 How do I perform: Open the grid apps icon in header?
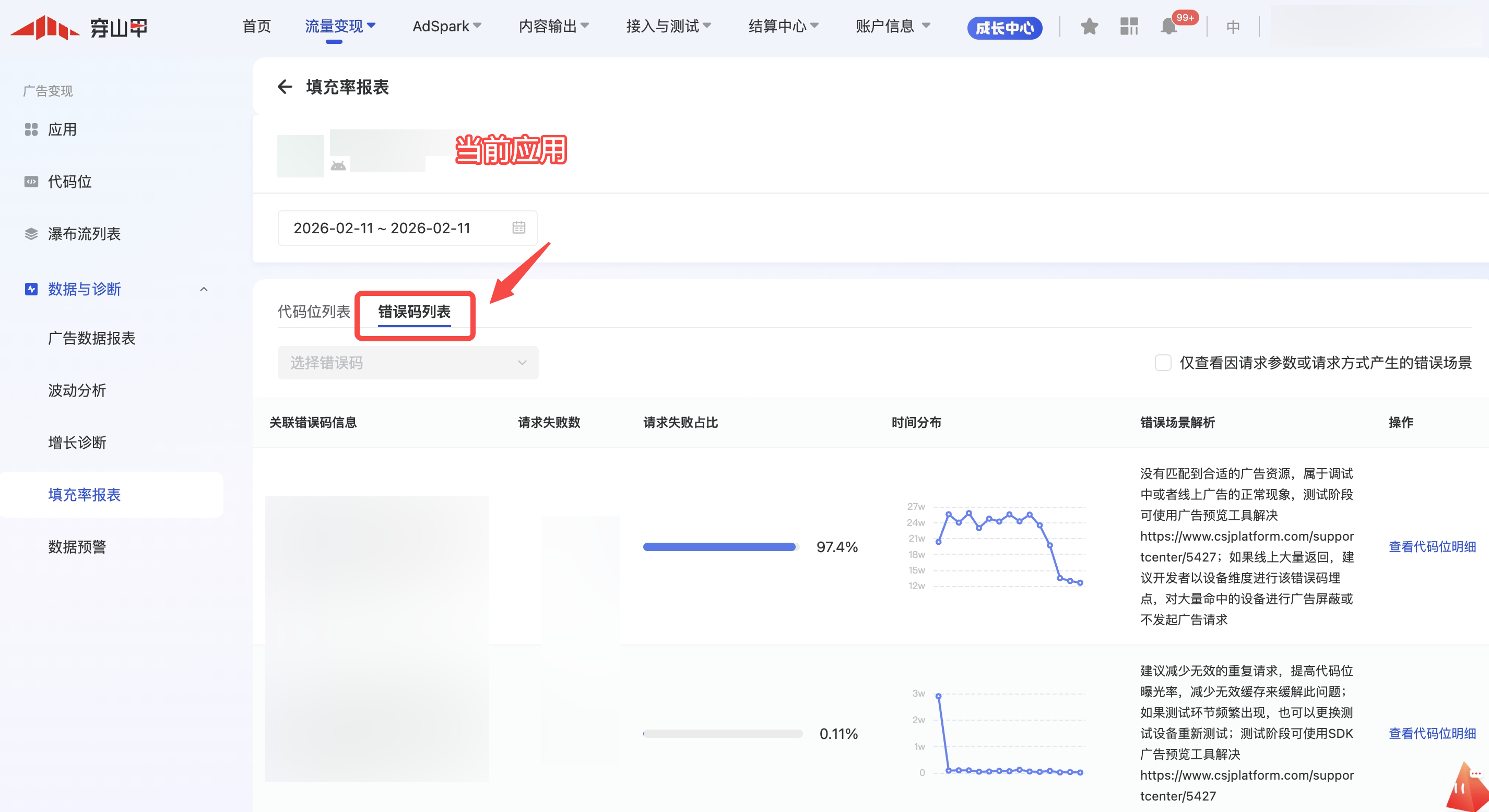[1128, 27]
